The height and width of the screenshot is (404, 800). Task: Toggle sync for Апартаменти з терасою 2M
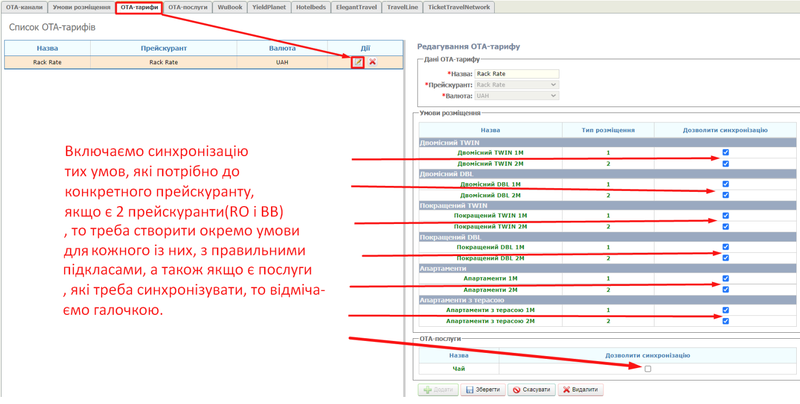click(x=726, y=321)
